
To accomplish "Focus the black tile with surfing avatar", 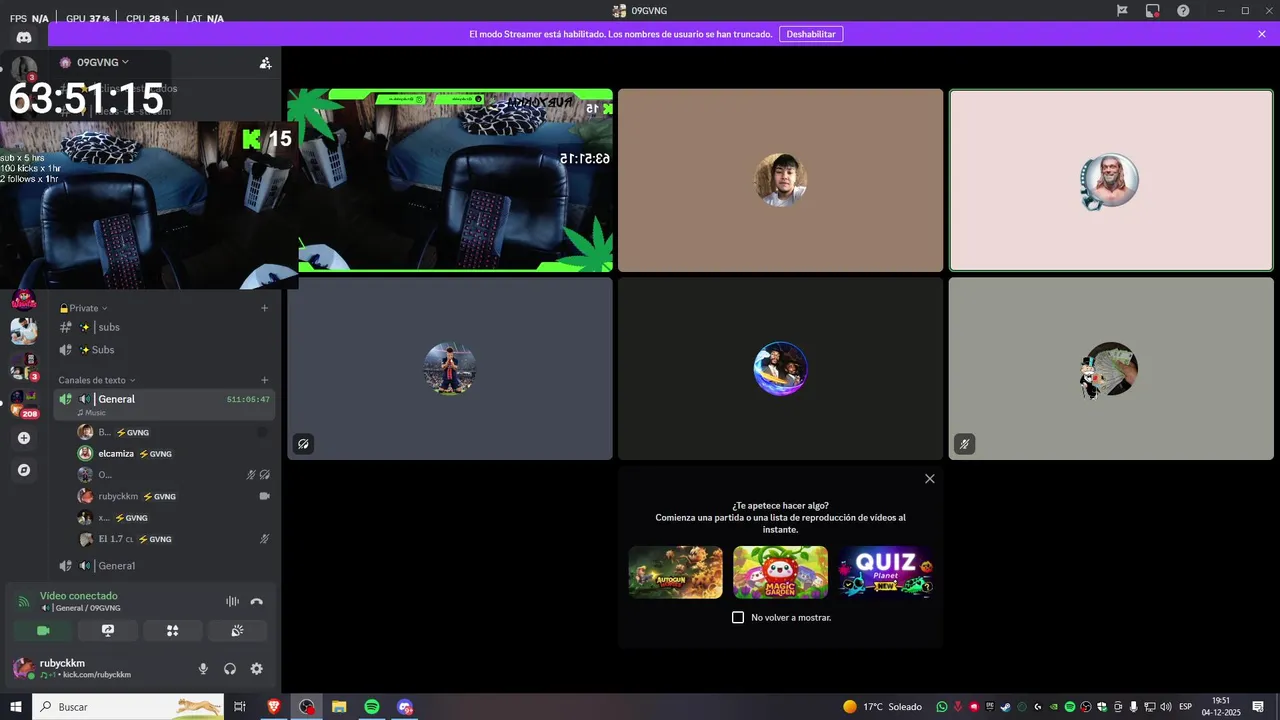I will pyautogui.click(x=780, y=369).
